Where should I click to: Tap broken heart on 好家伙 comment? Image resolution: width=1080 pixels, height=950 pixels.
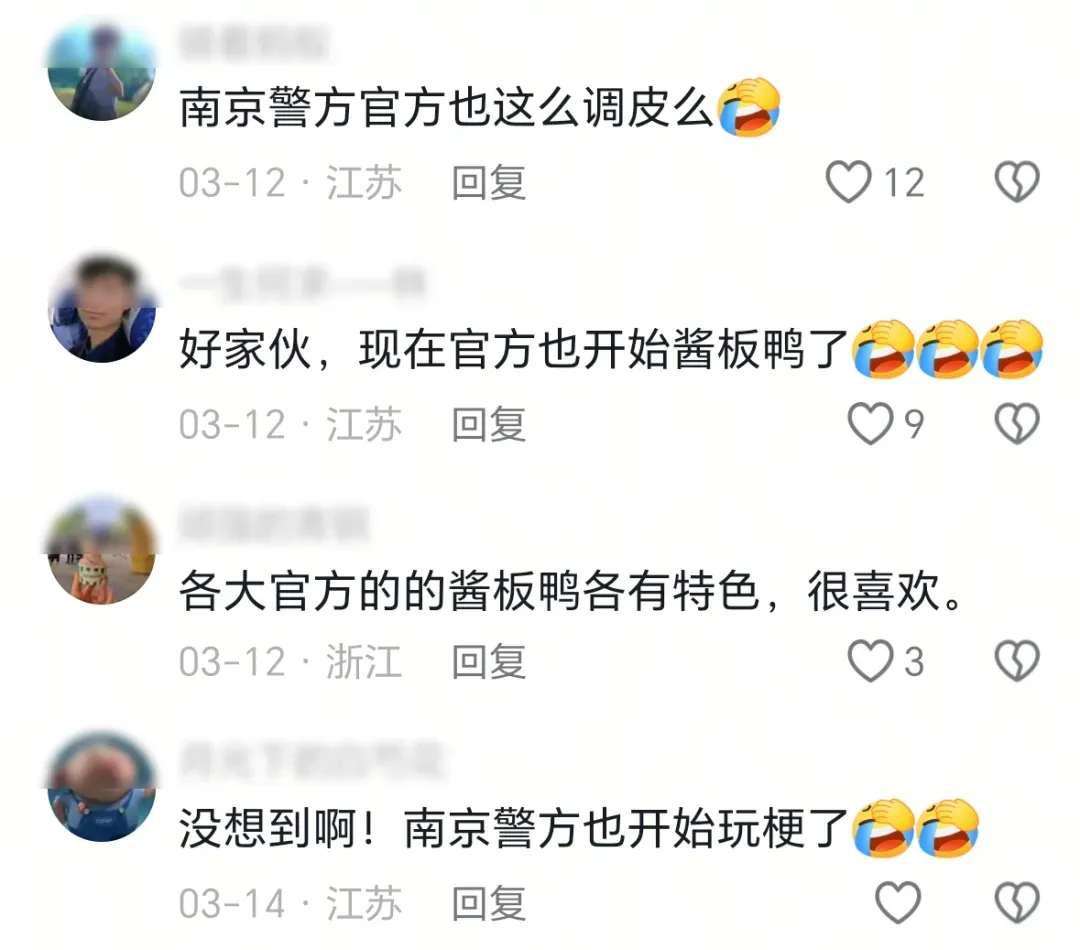click(1017, 424)
